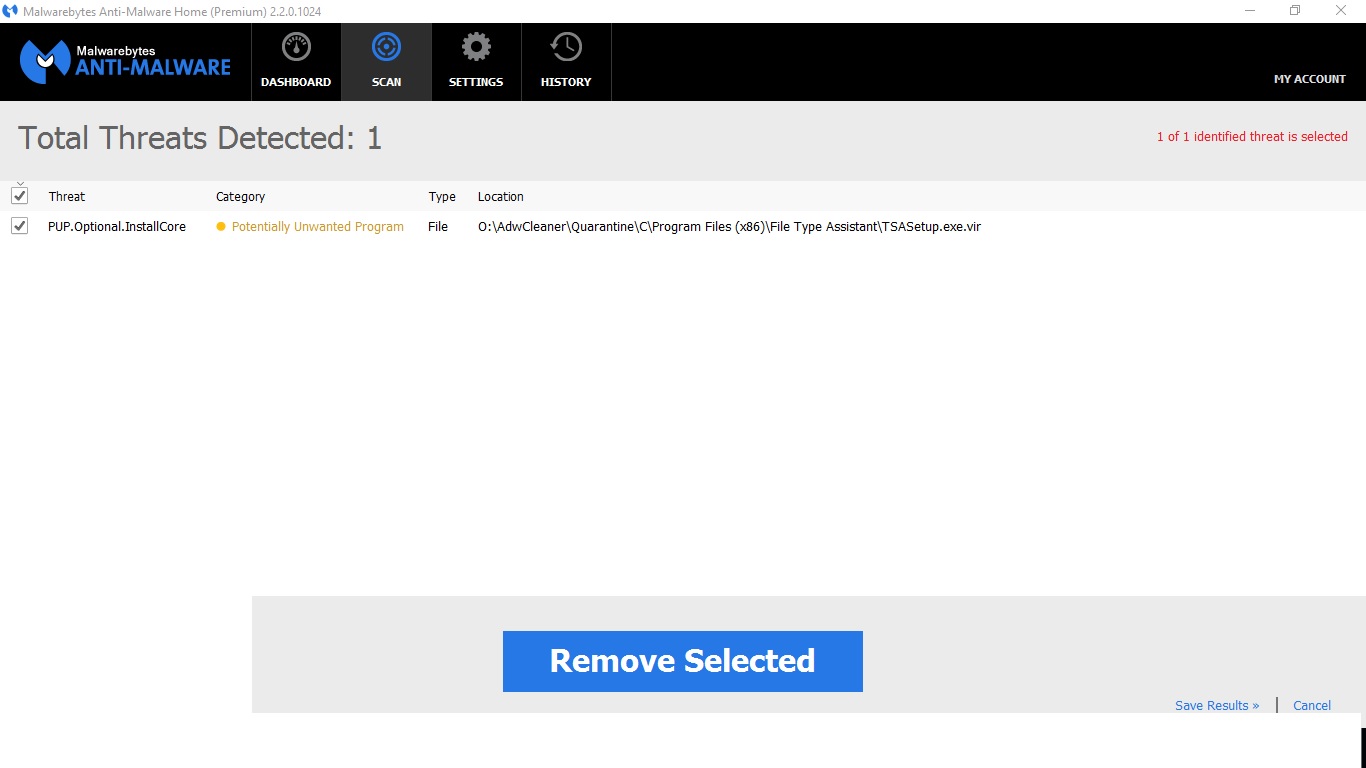Click the File type cell
This screenshot has width=1366, height=768.
438,227
